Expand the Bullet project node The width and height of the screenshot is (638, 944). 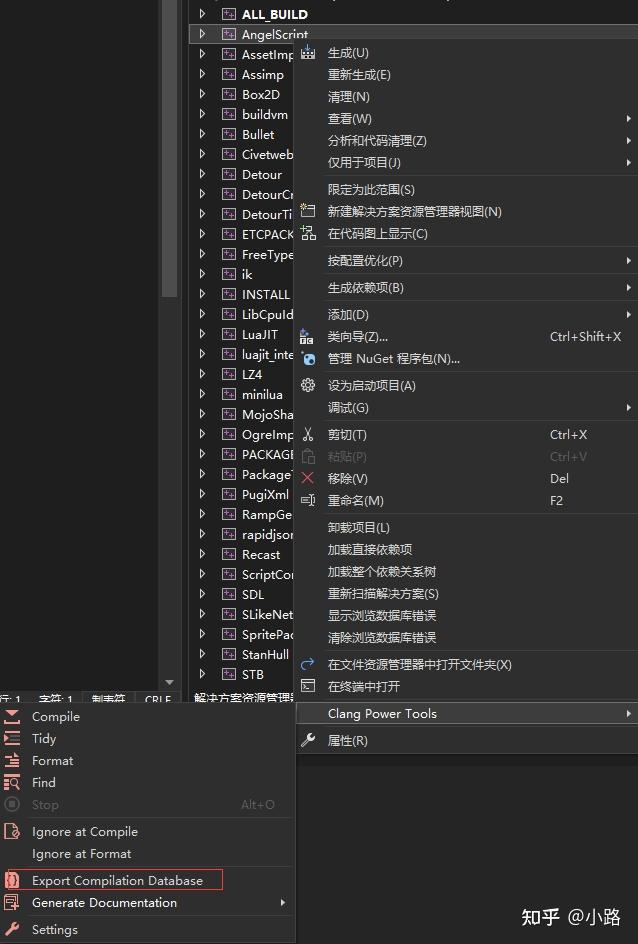(202, 134)
